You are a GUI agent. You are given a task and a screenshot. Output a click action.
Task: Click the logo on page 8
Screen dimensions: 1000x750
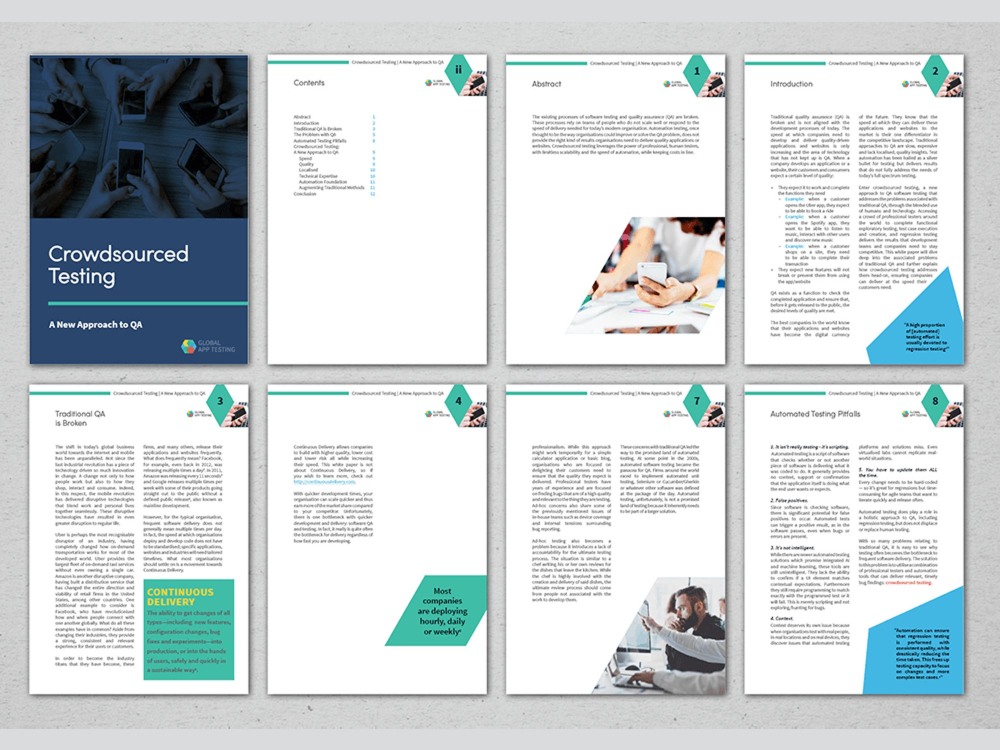click(x=914, y=414)
